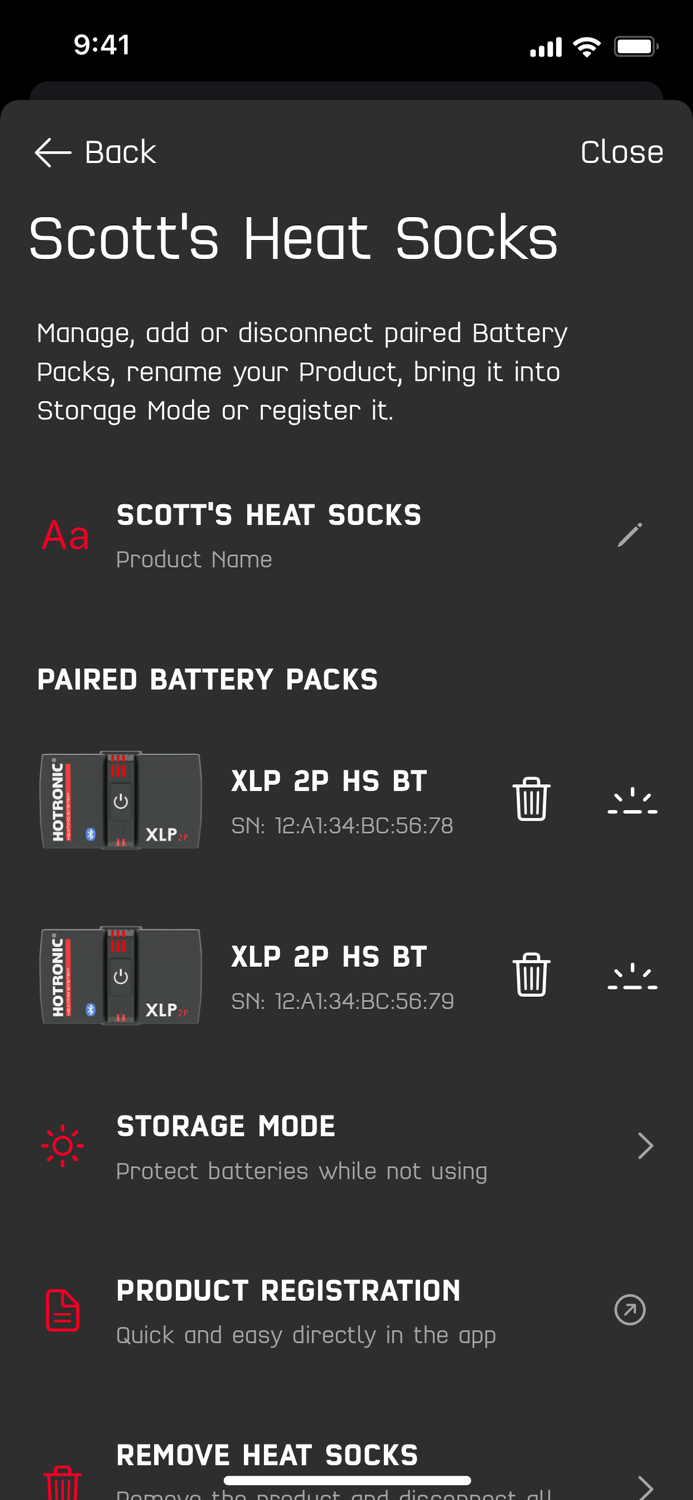The image size is (693, 1500).
Task: Close the Scott's Heat Socks screen
Action: click(622, 152)
